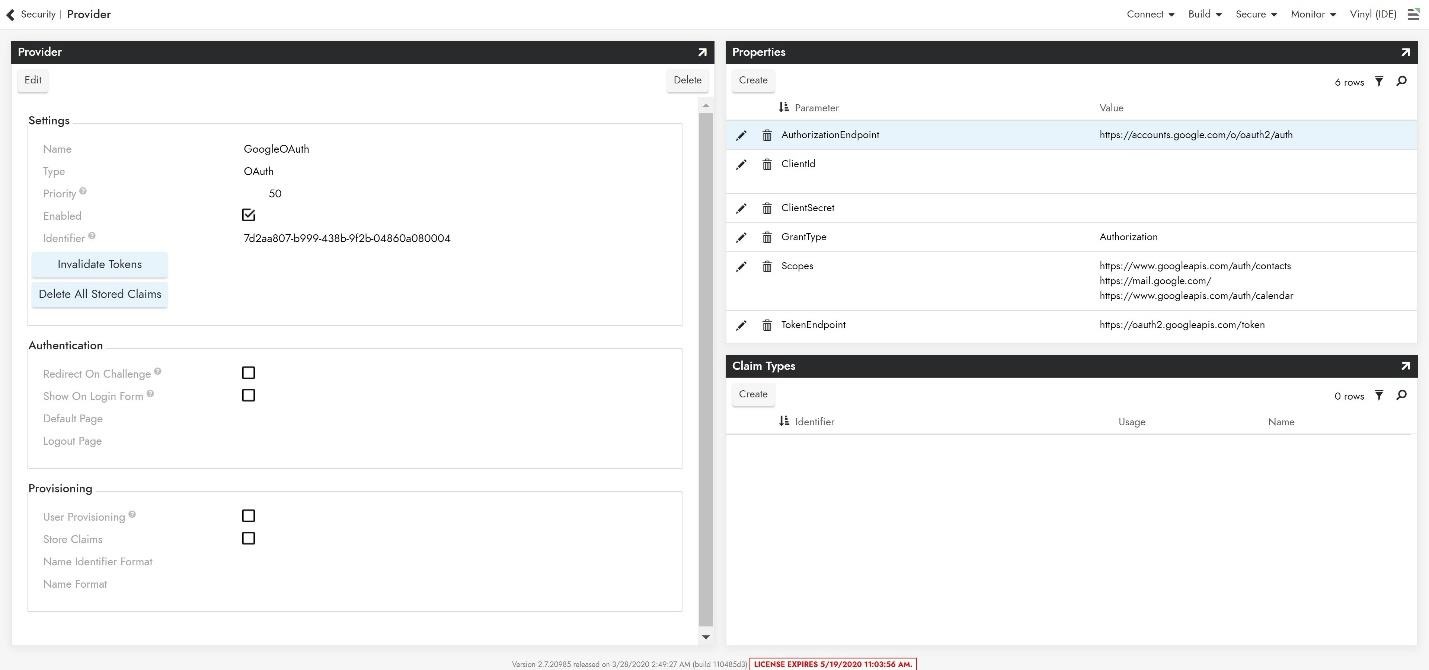Screen dimensions: 1429x670
Task: Click the filter icon in Claim Types panel
Action: pyautogui.click(x=1379, y=396)
